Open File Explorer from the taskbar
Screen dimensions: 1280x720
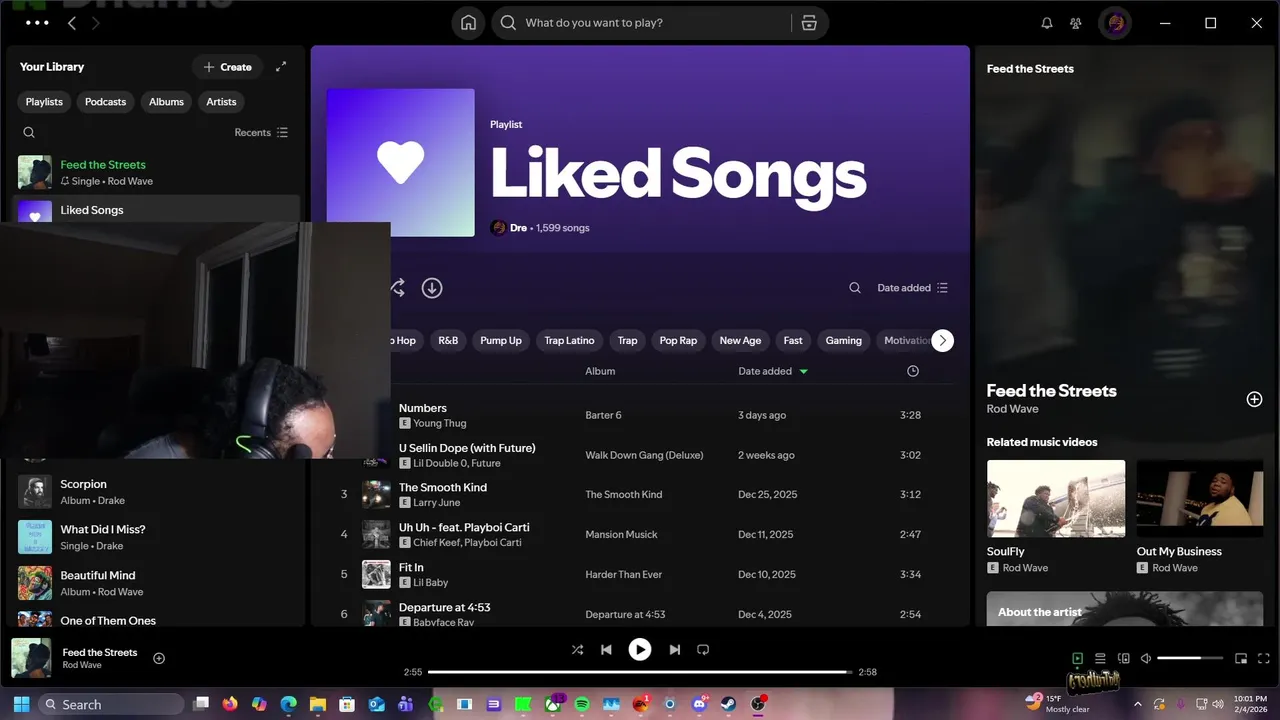tap(318, 704)
